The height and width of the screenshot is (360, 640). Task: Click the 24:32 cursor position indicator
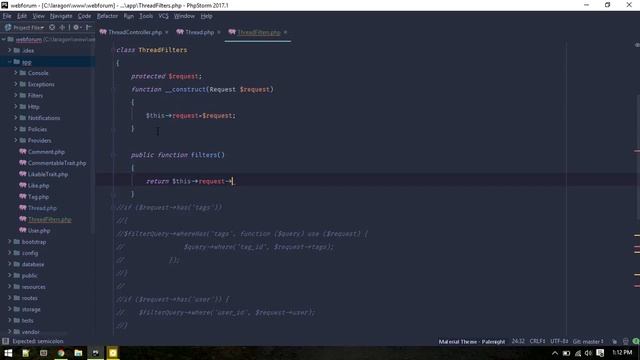tap(518, 341)
